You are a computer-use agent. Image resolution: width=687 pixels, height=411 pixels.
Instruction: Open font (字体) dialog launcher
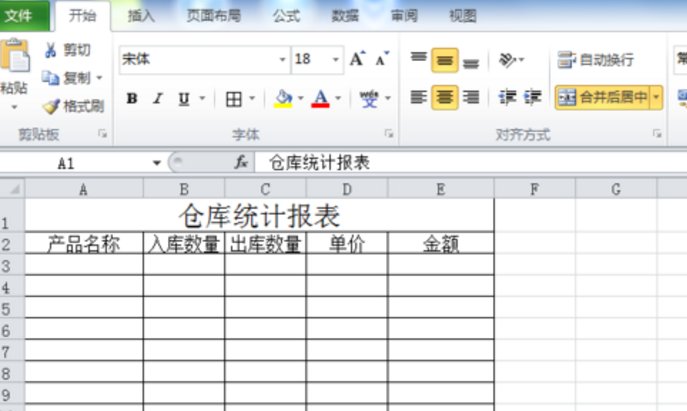(x=389, y=134)
